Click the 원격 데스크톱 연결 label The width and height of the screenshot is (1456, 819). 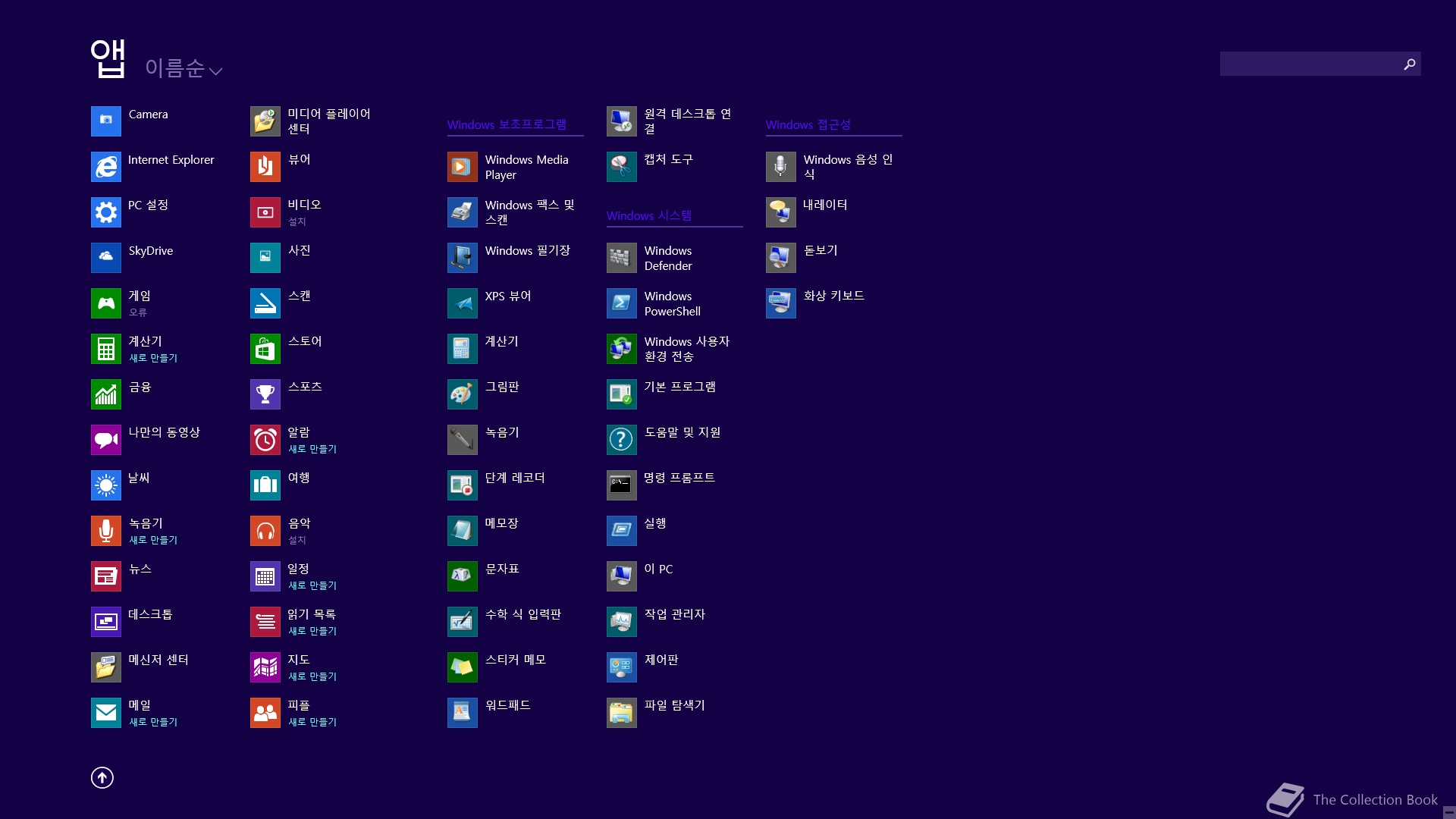click(x=688, y=121)
